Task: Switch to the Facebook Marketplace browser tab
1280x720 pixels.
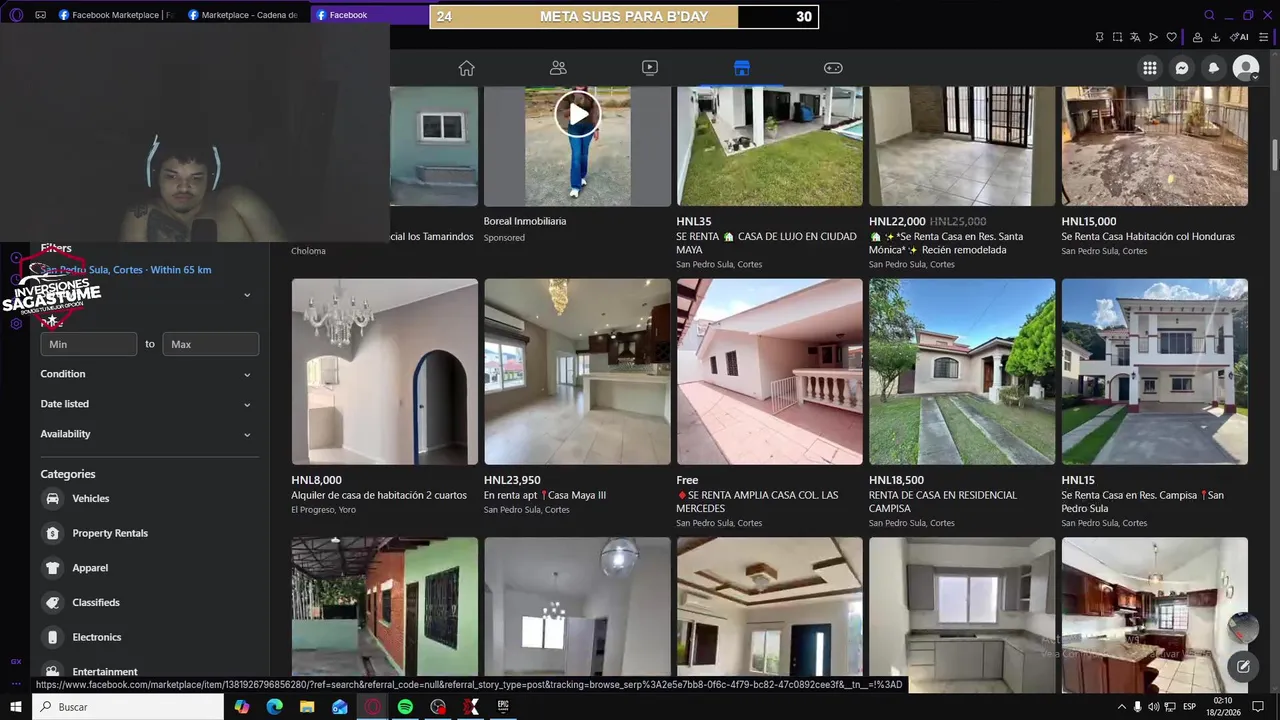Action: (117, 15)
